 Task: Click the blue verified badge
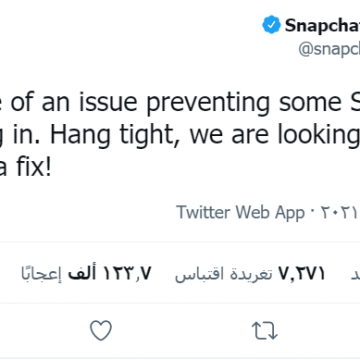click(271, 25)
